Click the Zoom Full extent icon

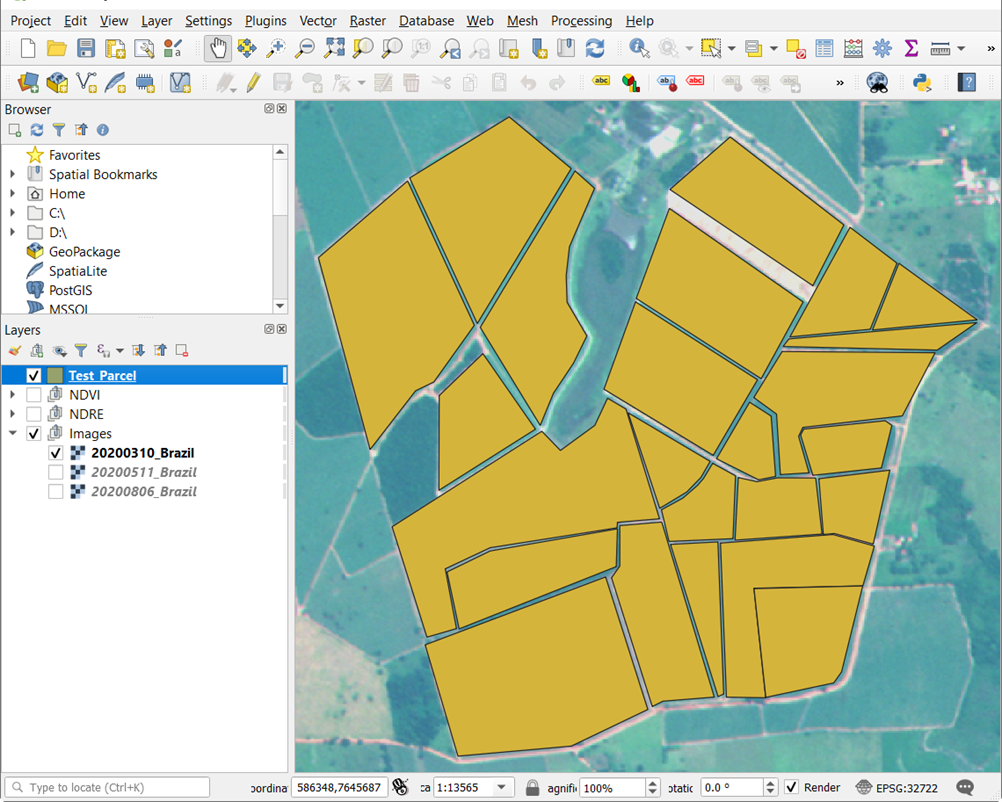334,48
